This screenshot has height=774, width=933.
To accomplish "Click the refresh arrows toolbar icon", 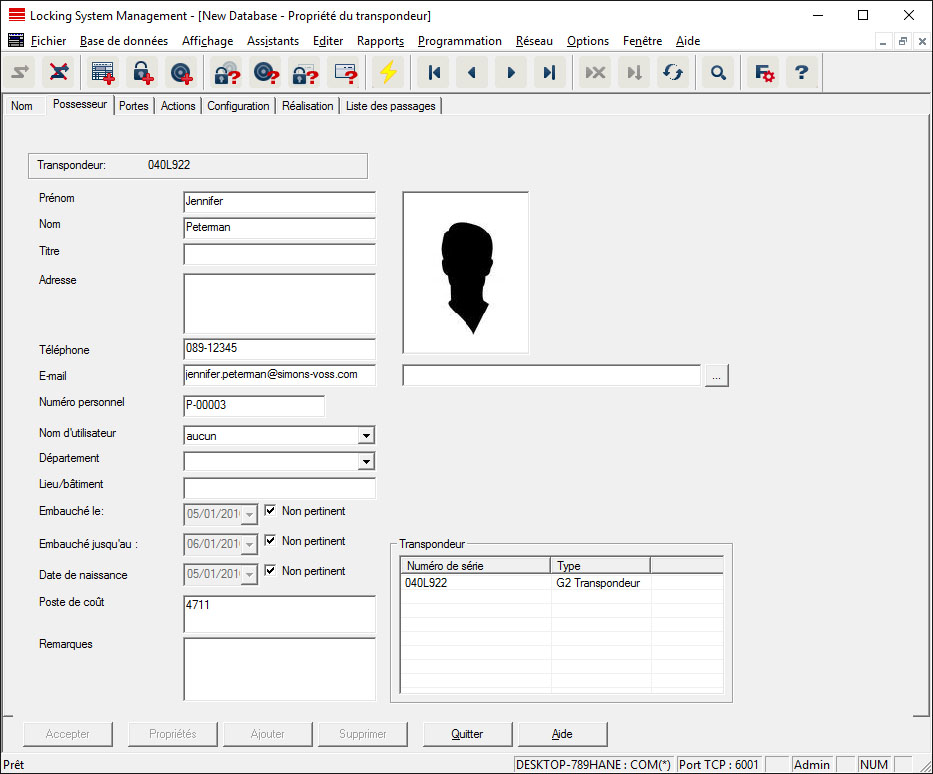I will tap(673, 73).
